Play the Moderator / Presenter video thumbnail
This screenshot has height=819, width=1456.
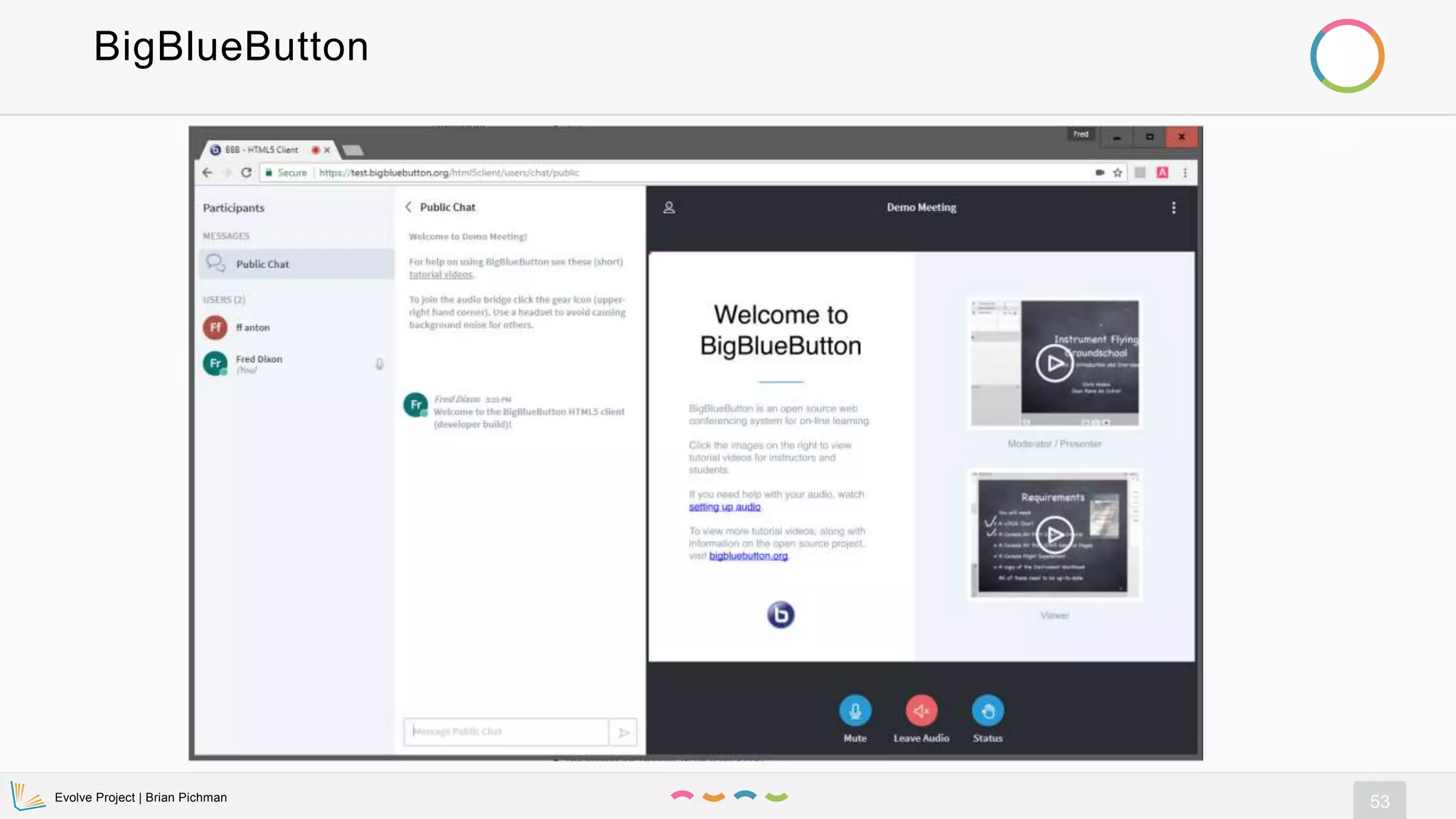click(1055, 363)
